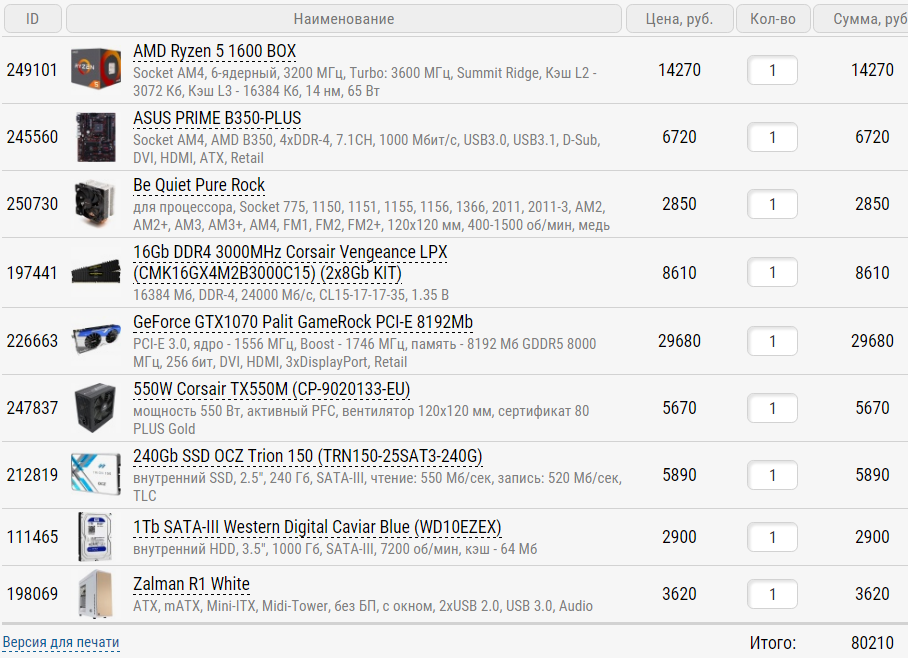
Task: Select product ID 250730
Action: coord(32,204)
